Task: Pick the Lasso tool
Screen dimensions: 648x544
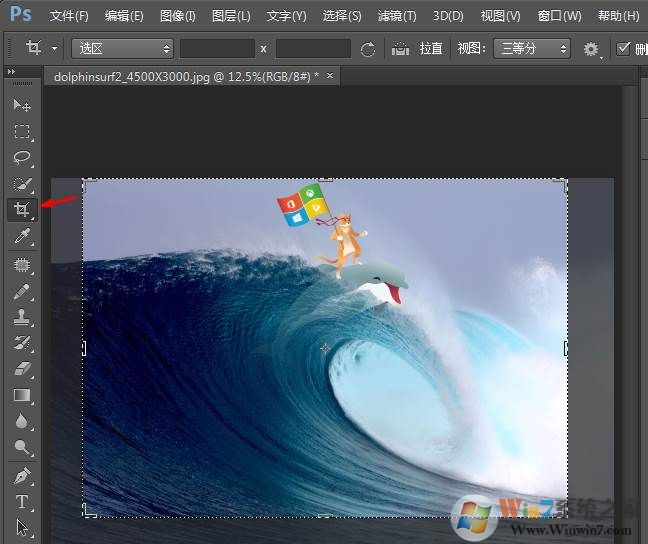Action: (21, 157)
